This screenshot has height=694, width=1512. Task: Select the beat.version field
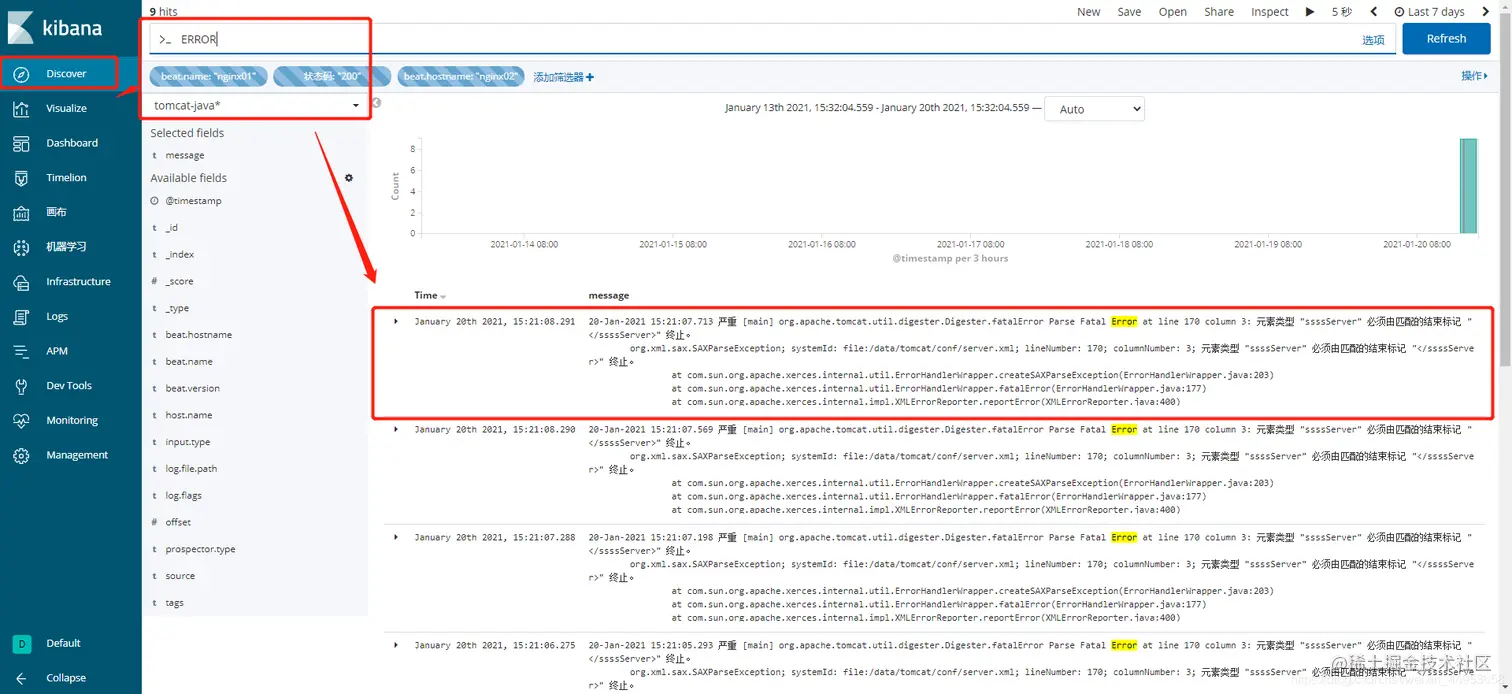[192, 389]
